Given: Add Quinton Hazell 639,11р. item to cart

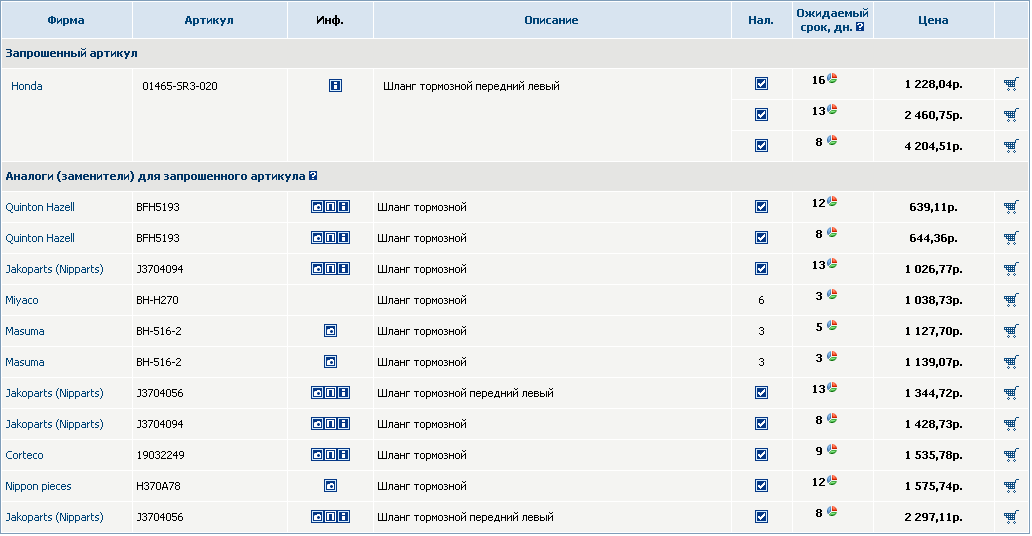Looking at the screenshot, I should pyautogui.click(x=1011, y=207).
